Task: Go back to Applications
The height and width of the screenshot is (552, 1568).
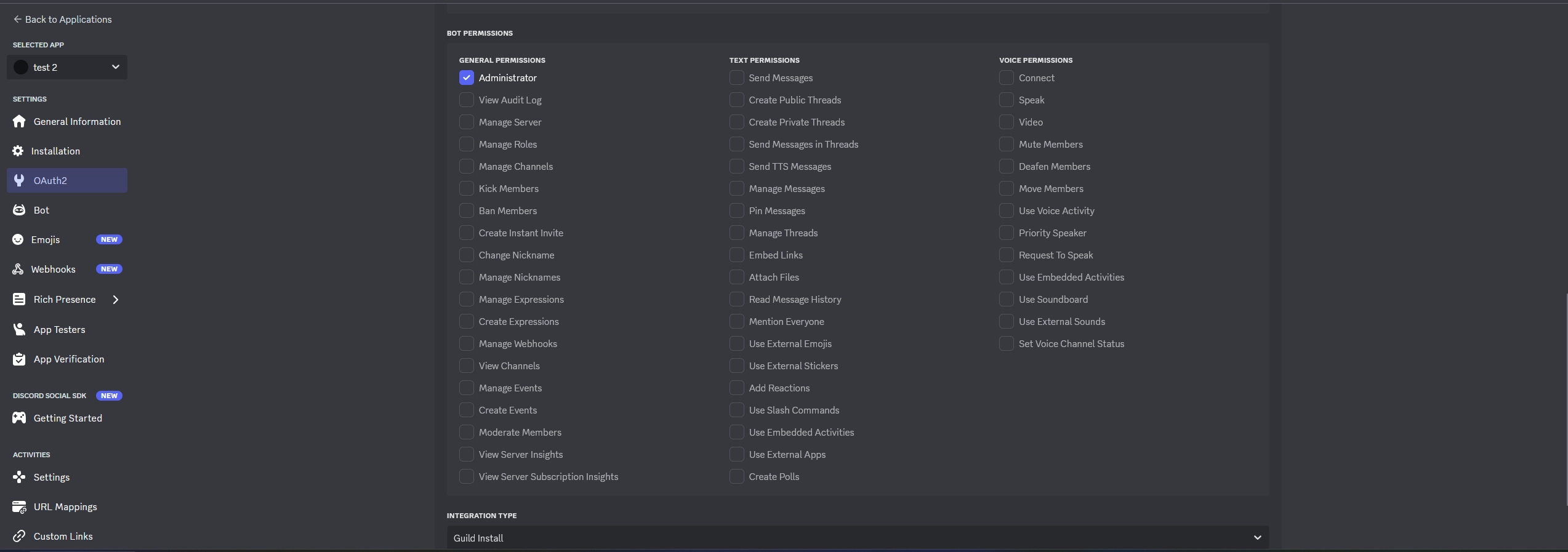Action: click(62, 20)
